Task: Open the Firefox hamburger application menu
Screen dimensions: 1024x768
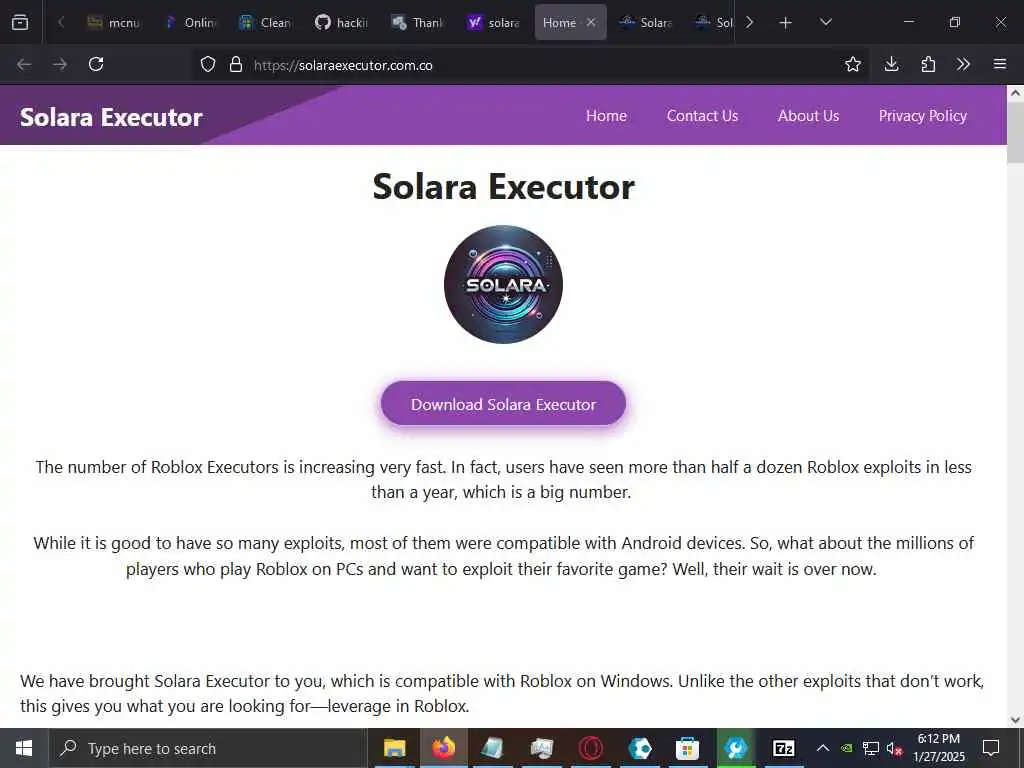Action: [x=999, y=64]
